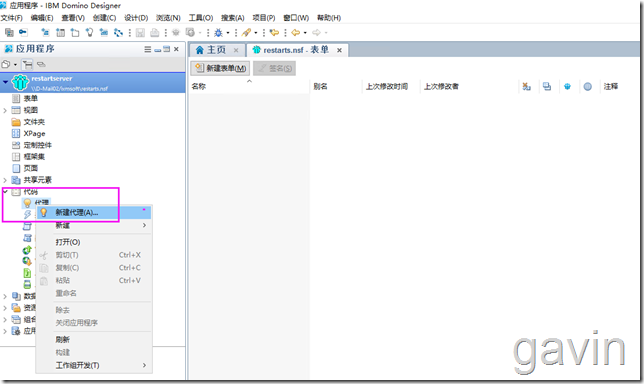Select the 代理 item under 代码
Screen dimensions: 644x384
tap(42, 202)
